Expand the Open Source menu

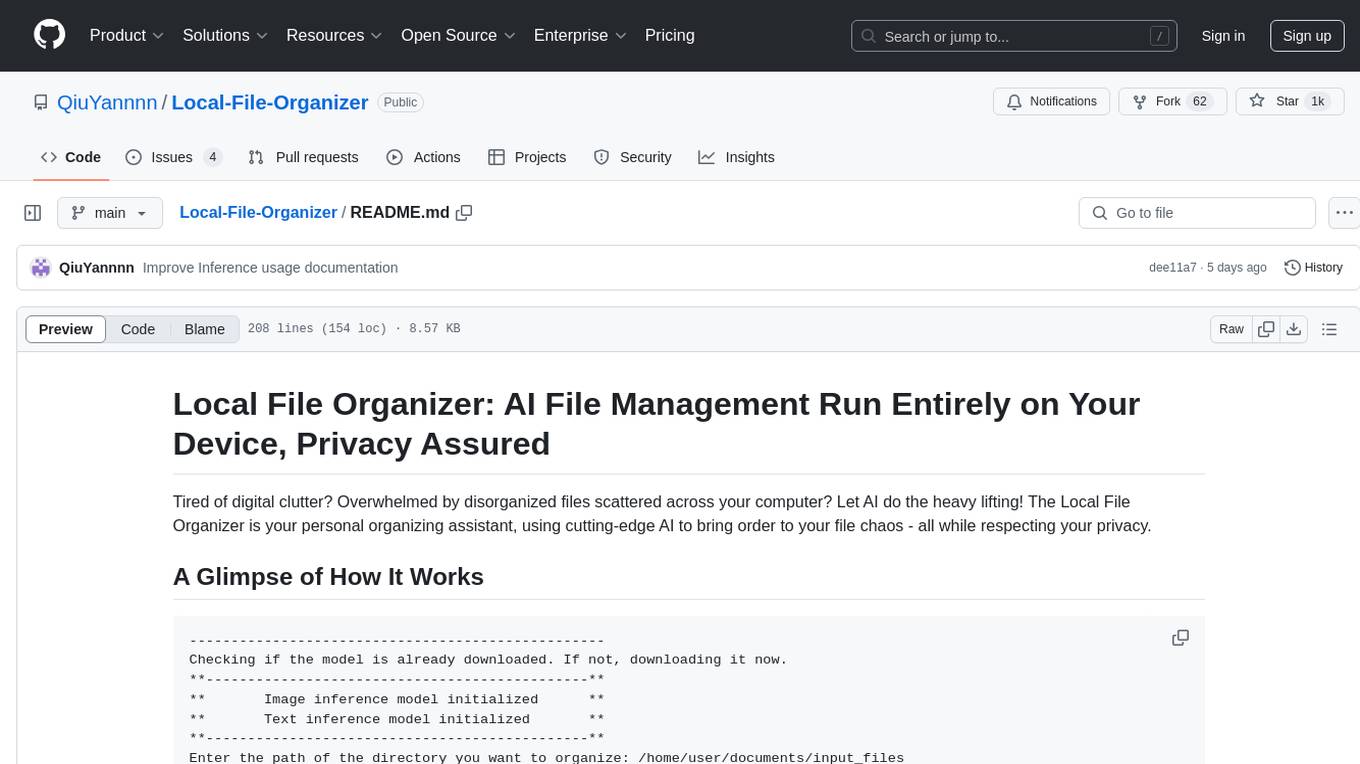[x=458, y=35]
